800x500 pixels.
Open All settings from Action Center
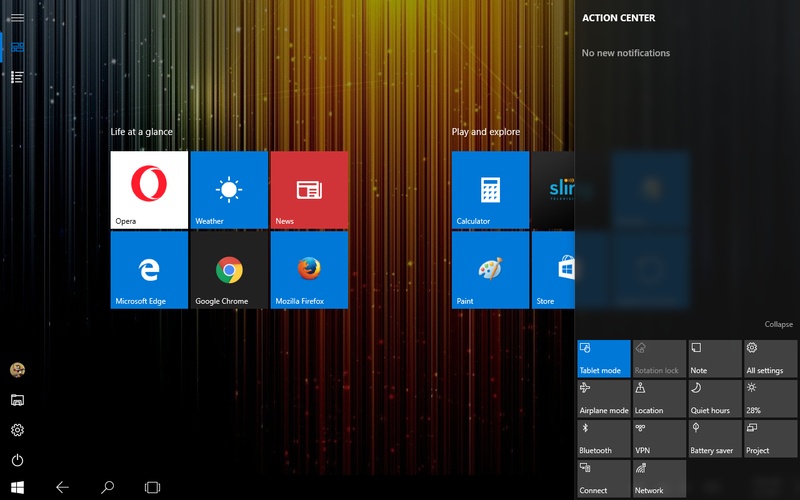[x=770, y=358]
